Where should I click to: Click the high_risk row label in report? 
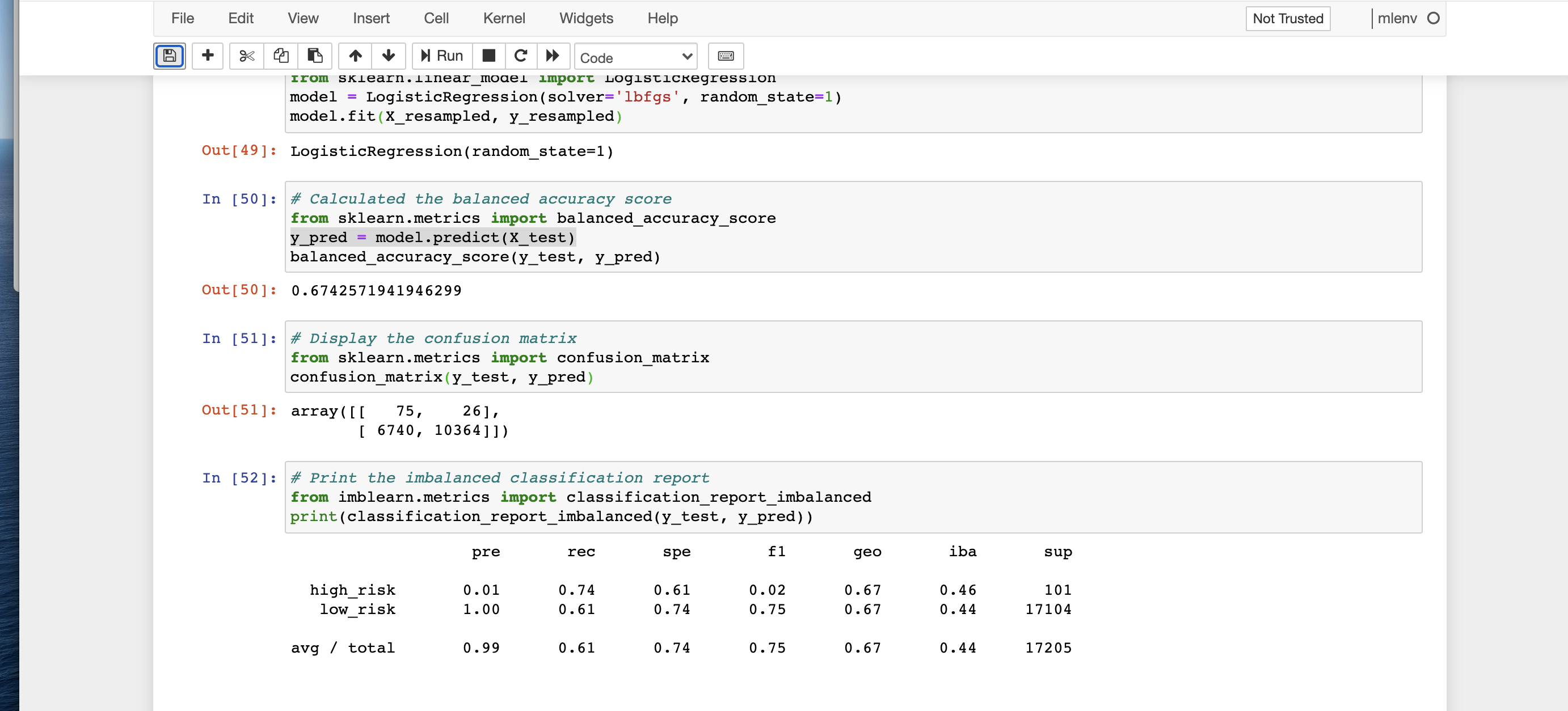coord(352,590)
